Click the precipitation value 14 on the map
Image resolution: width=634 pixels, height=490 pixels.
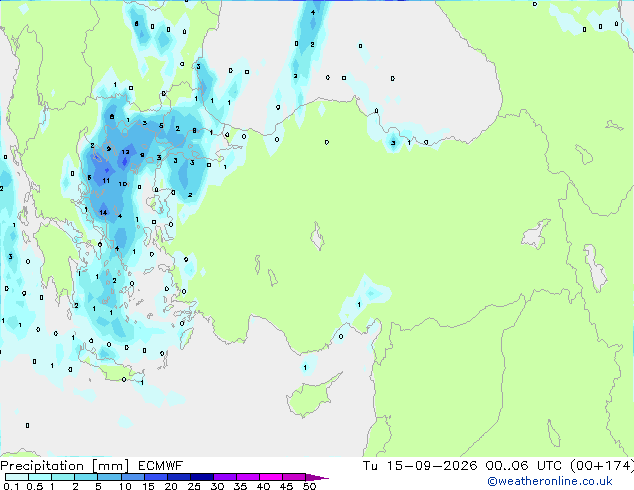(103, 212)
